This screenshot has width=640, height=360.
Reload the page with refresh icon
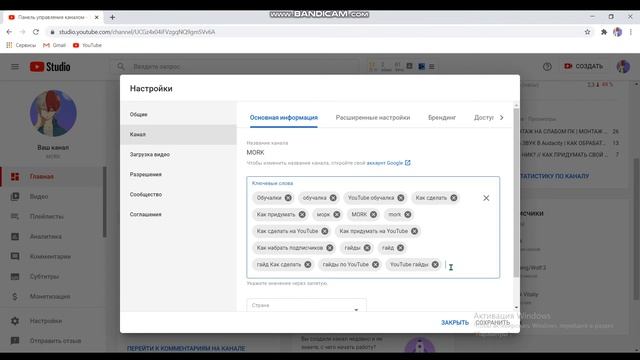36,32
